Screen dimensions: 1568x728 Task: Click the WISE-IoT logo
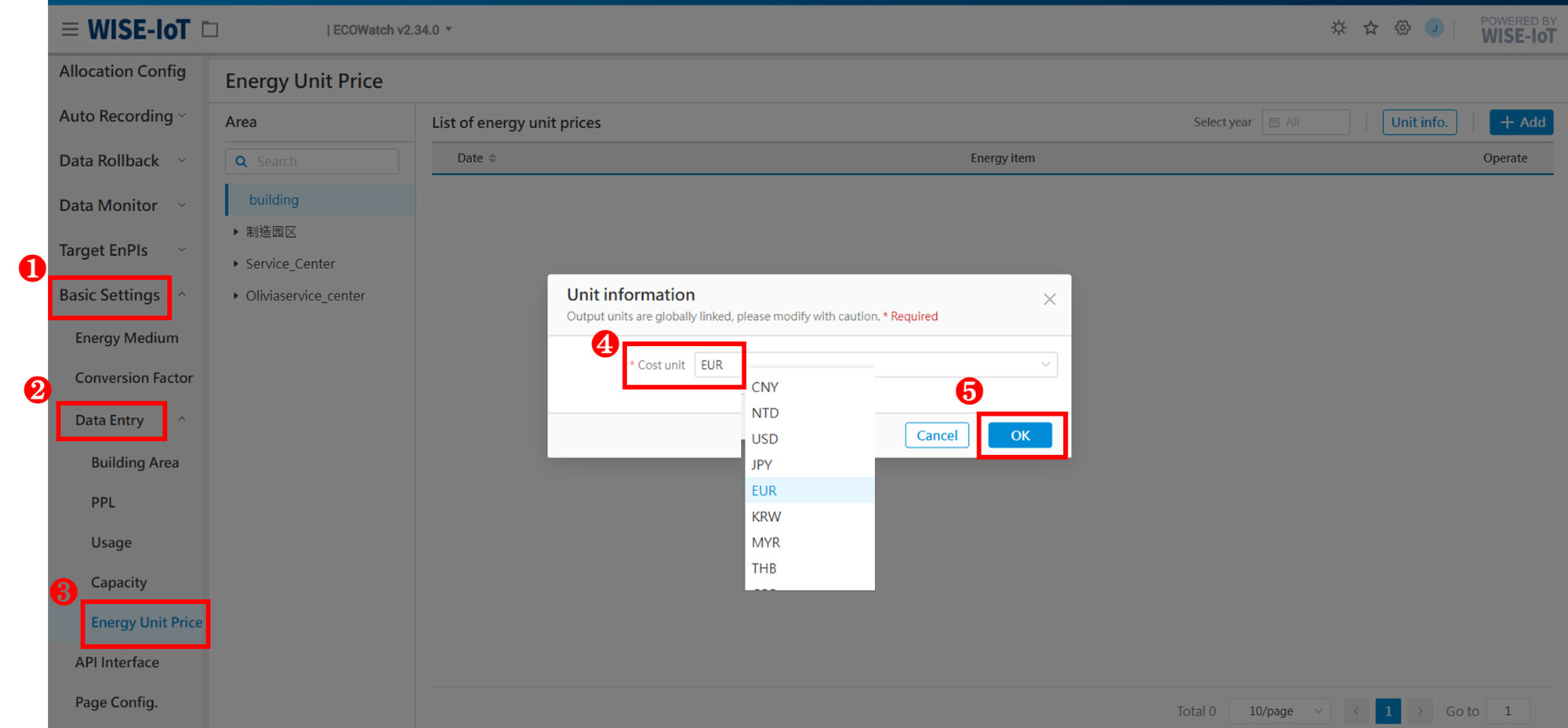(138, 30)
